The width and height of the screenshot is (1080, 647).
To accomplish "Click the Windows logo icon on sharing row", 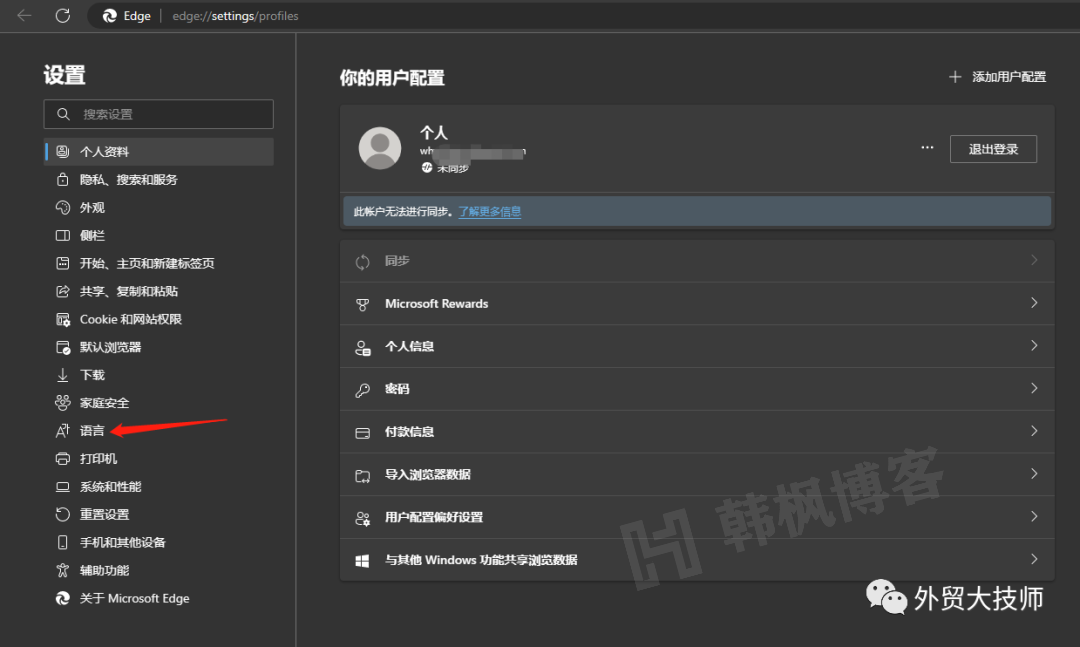I will point(362,560).
